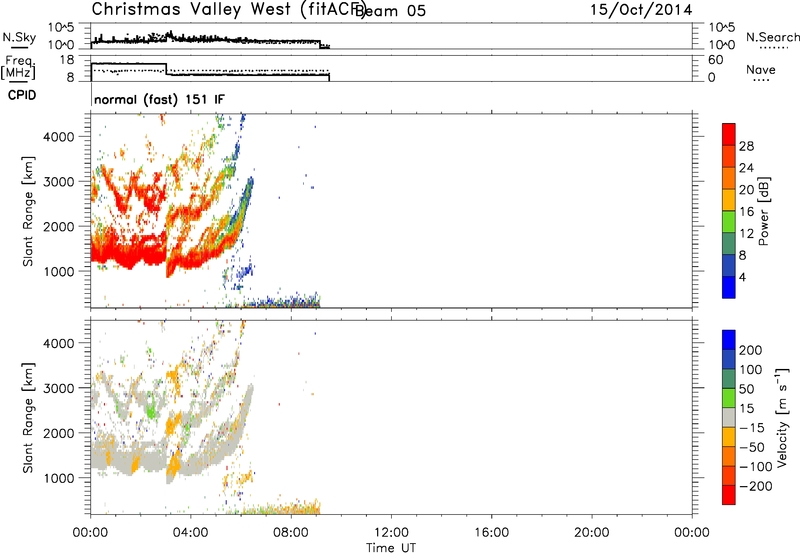This screenshot has height=554, width=800.
Task: Click the '16' power colorbar label
Action: (x=746, y=212)
